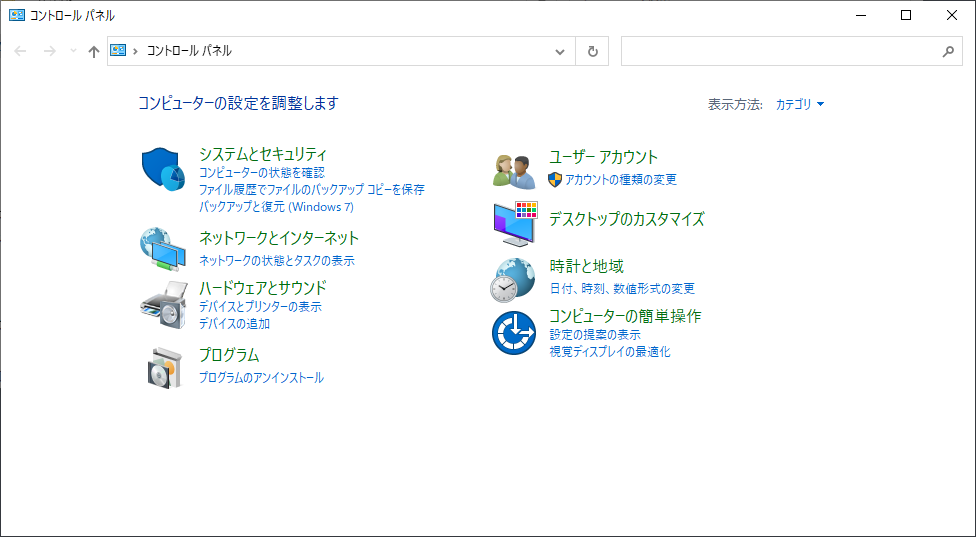Screen dimensions: 976x537
Task: Open プログラムのアンインストール link
Action: (x=261, y=378)
